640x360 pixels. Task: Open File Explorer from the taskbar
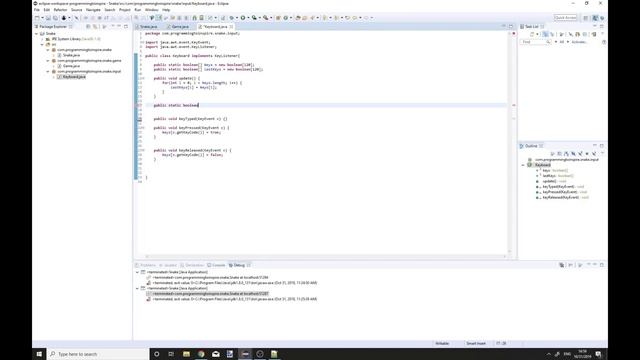pyautogui.click(x=187, y=354)
